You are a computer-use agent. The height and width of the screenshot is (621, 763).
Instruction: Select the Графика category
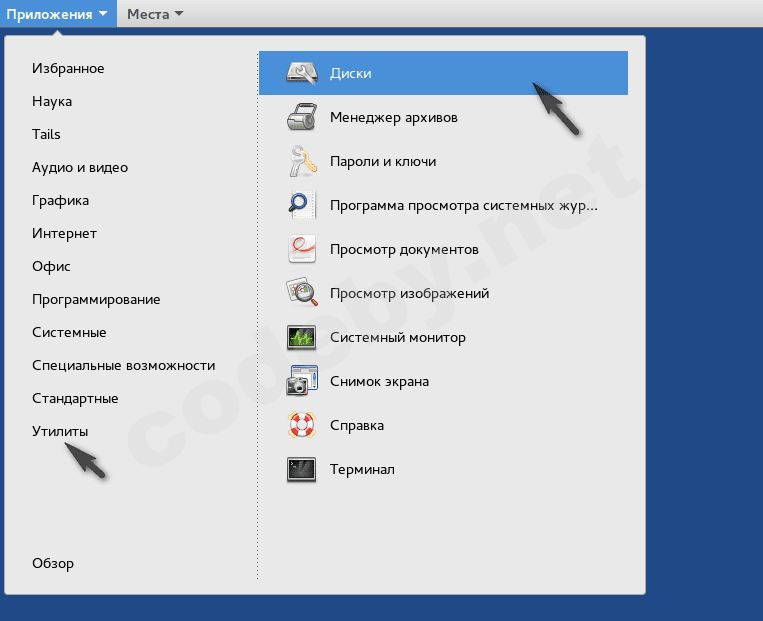60,201
